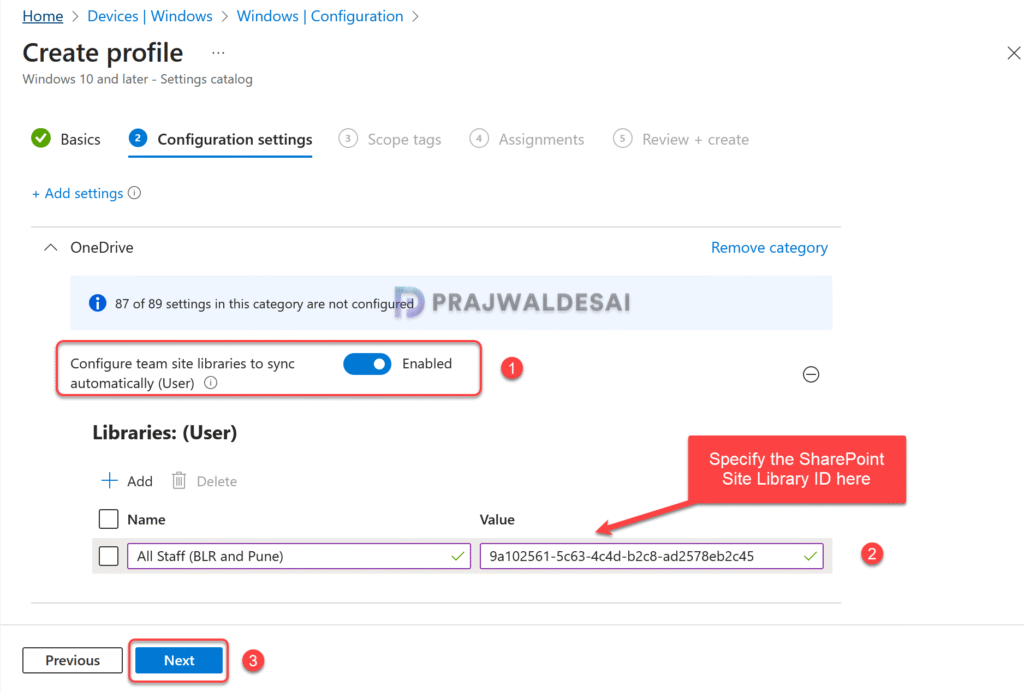The image size is (1024, 692).
Task: Click the Next button
Action: point(179,660)
